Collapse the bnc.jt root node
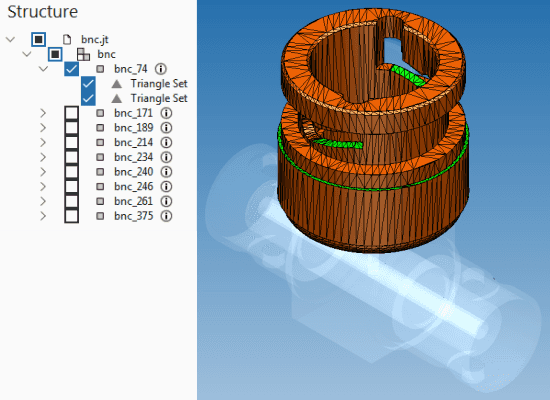This screenshot has height=400, width=550. (x=11, y=39)
